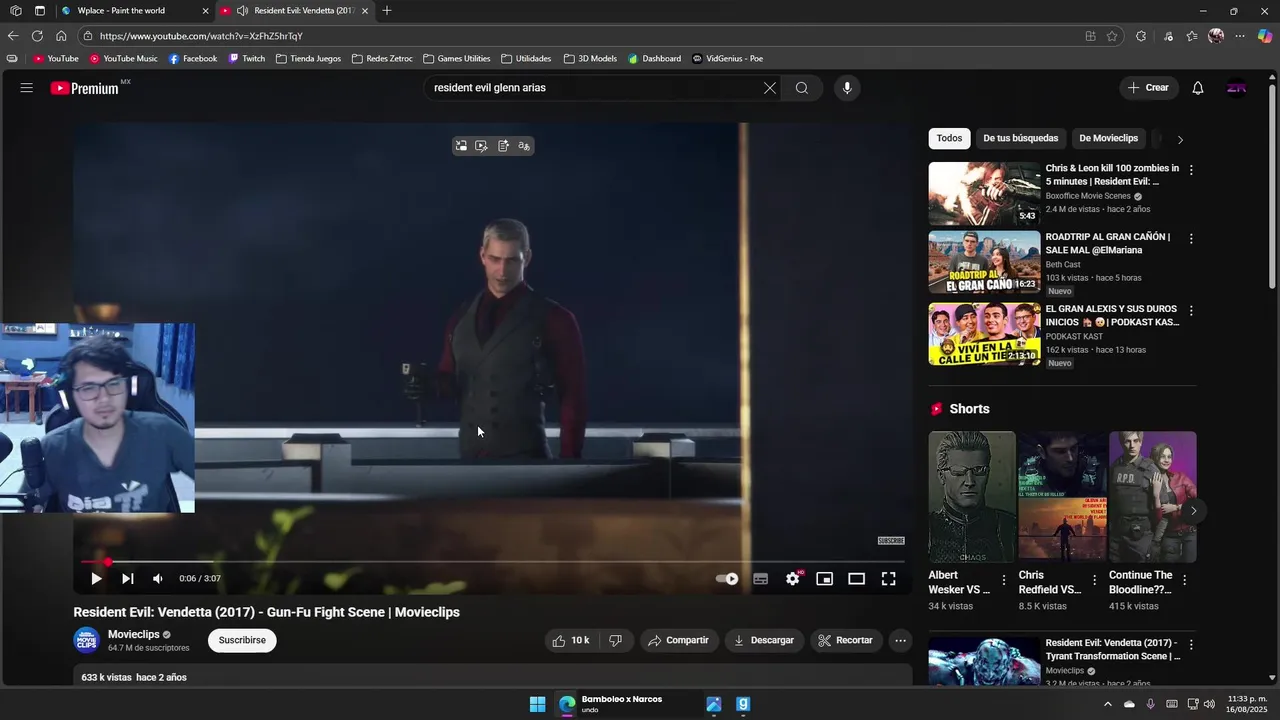The height and width of the screenshot is (720, 1280).
Task: Add this page to favorites star
Action: coord(1112,36)
